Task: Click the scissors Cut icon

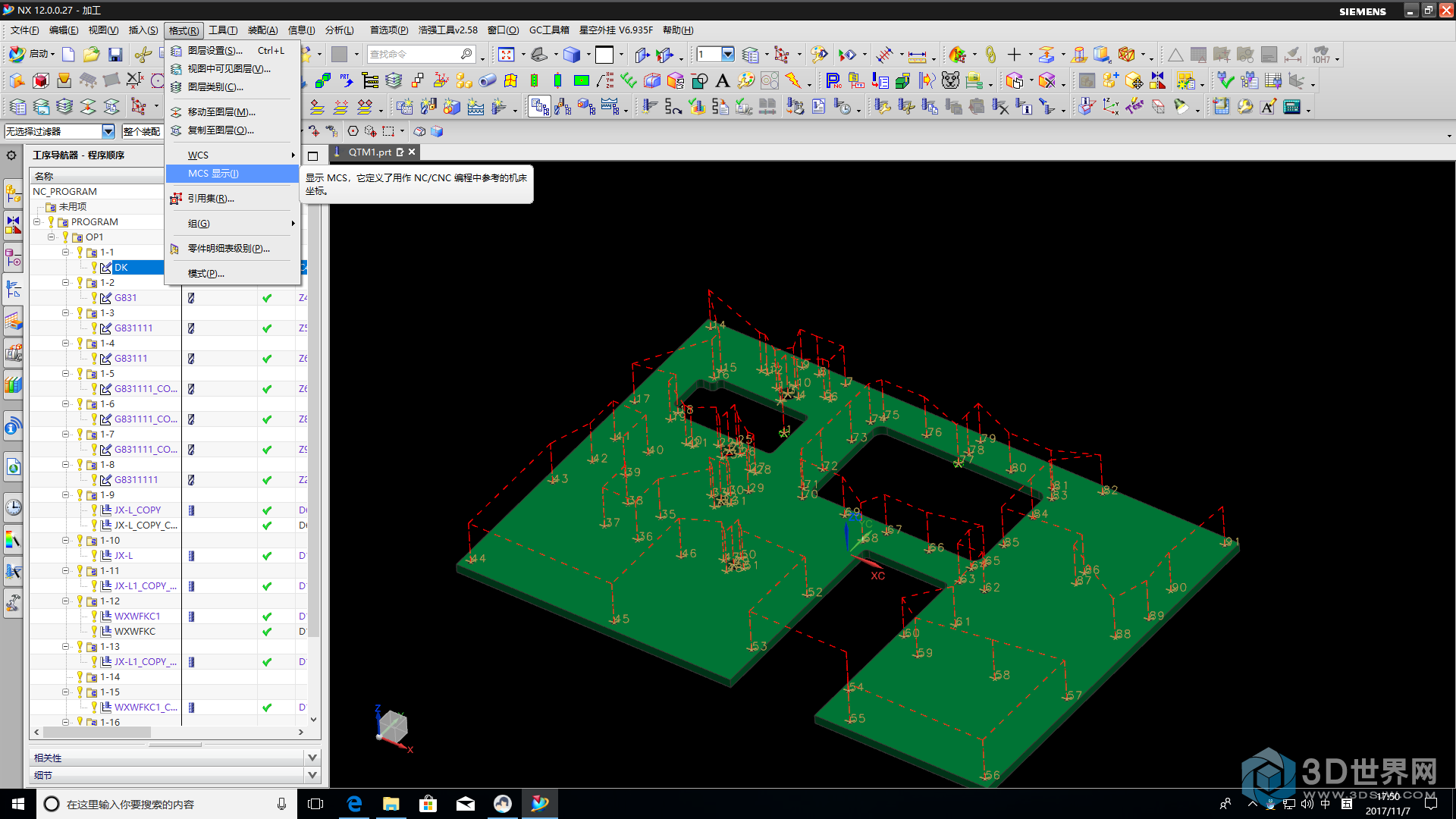Action: tap(142, 55)
